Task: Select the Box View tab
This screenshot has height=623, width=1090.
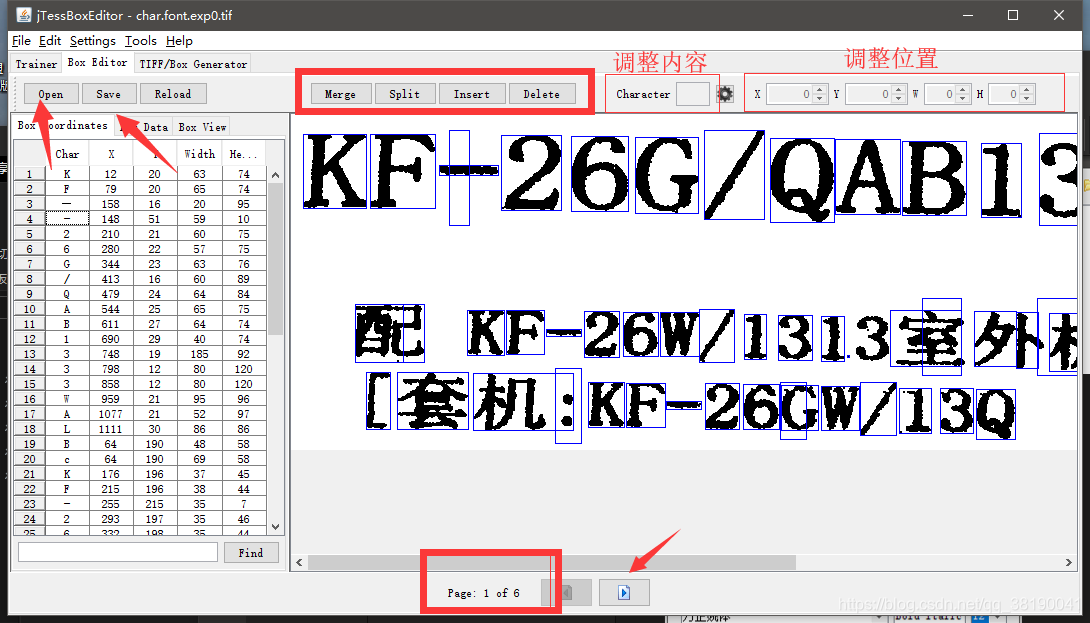Action: (202, 127)
